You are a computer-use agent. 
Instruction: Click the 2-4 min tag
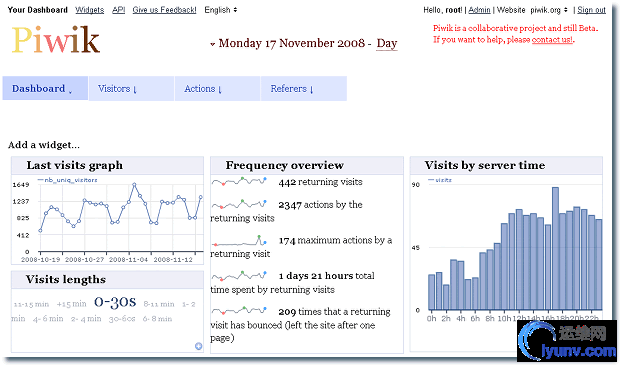click(x=86, y=319)
